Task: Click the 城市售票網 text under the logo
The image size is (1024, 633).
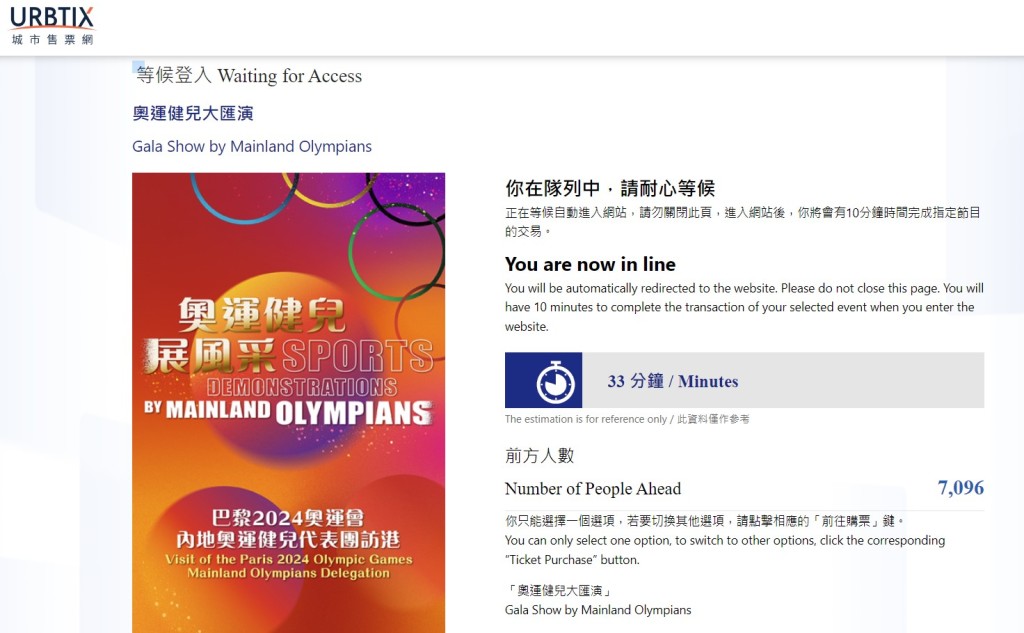Action: point(52,40)
